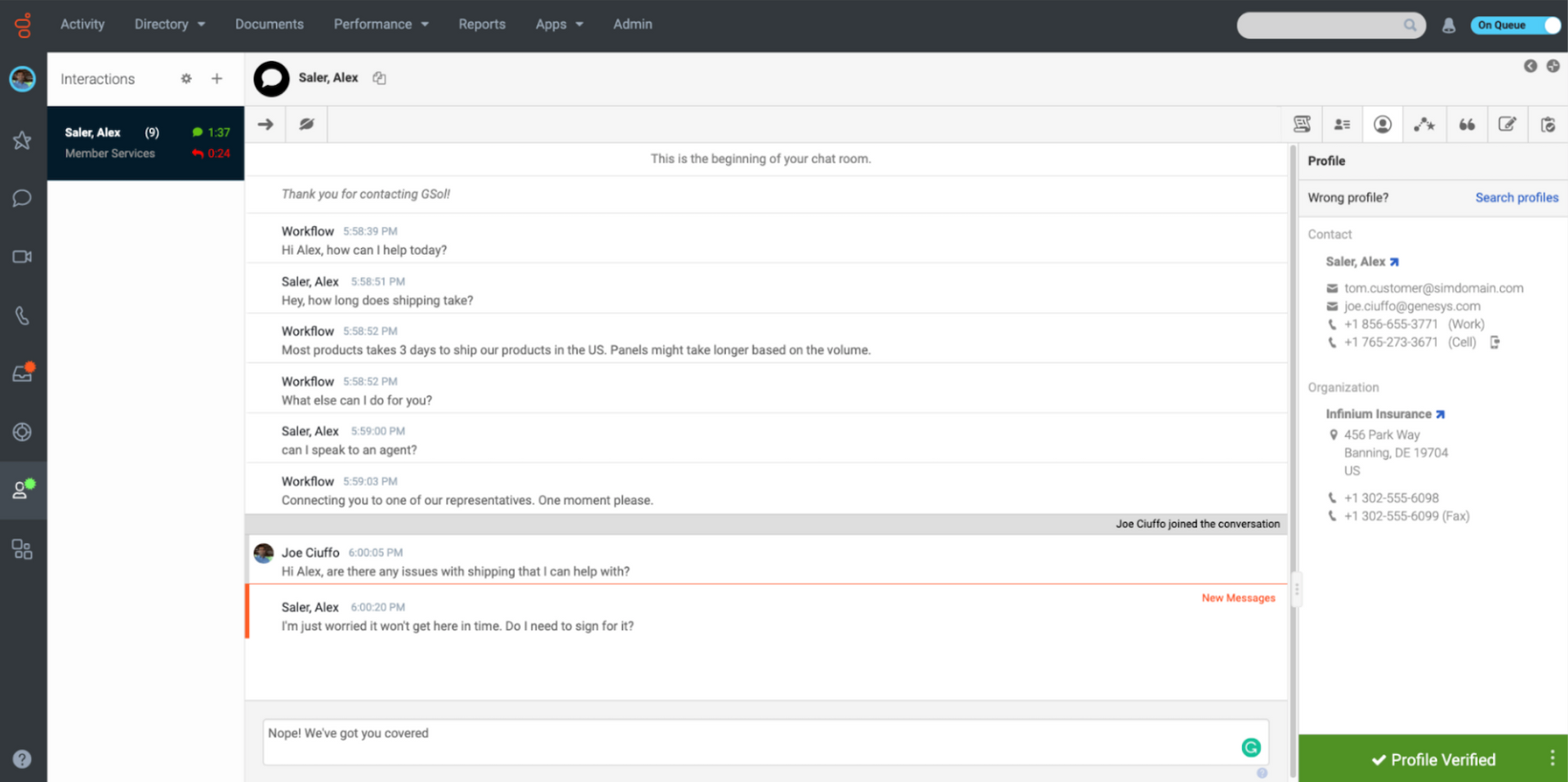Image resolution: width=1568 pixels, height=782 pixels.
Task: Open the agent inbox icon in sidebar
Action: coord(22,373)
